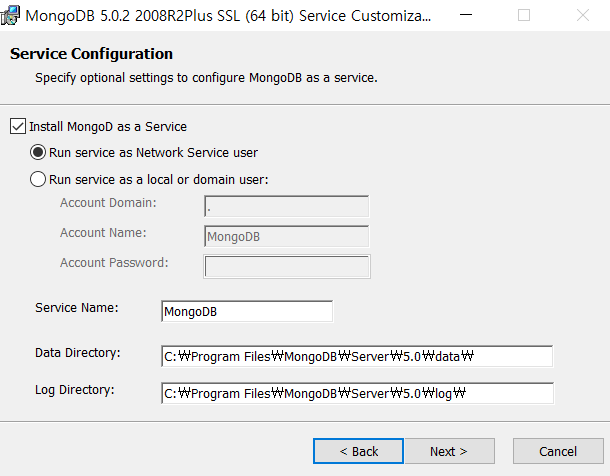Click the Account Password field
Viewport: 610px width, 476px height.
tap(287, 266)
